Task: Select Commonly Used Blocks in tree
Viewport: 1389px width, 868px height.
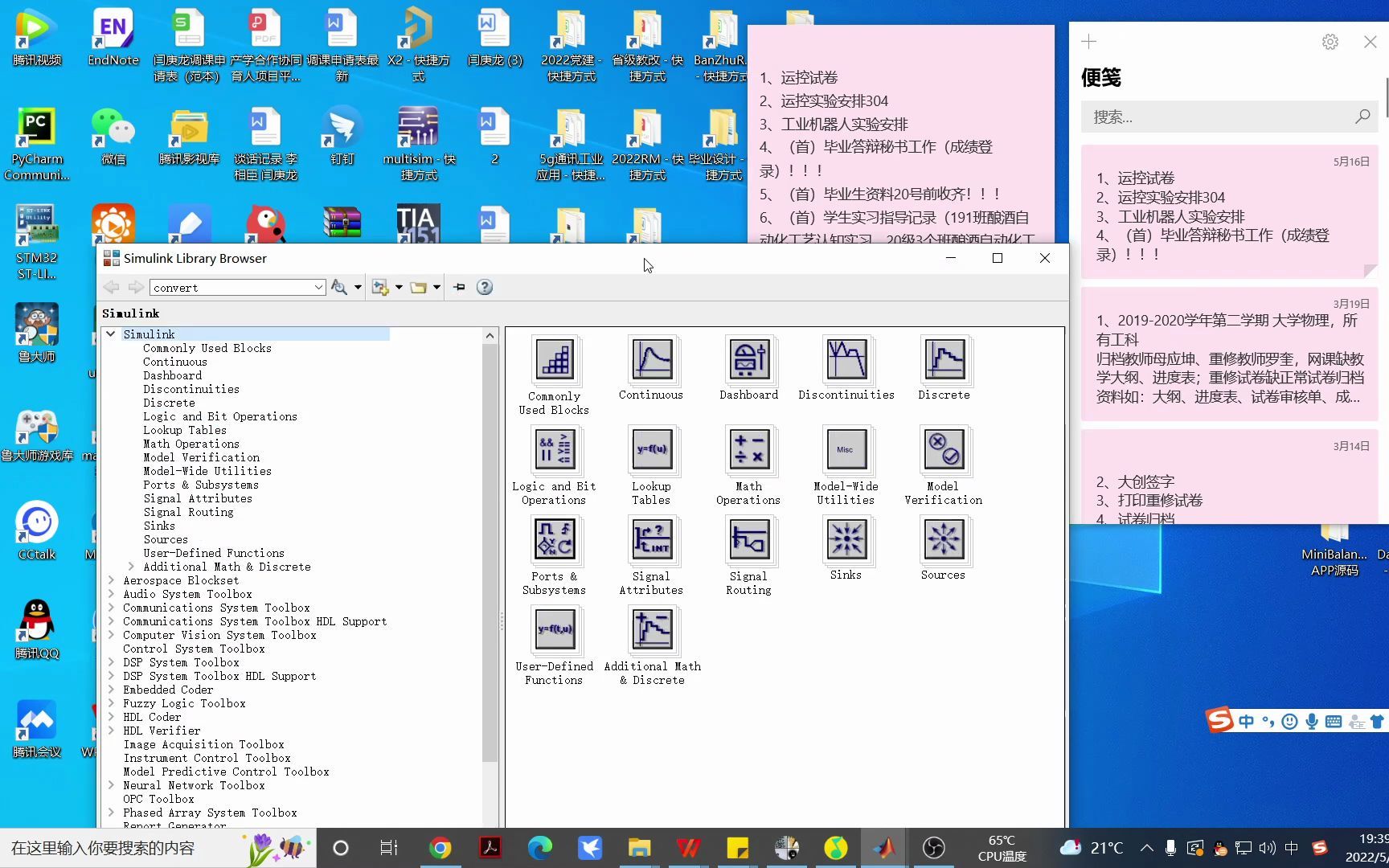Action: 207,348
